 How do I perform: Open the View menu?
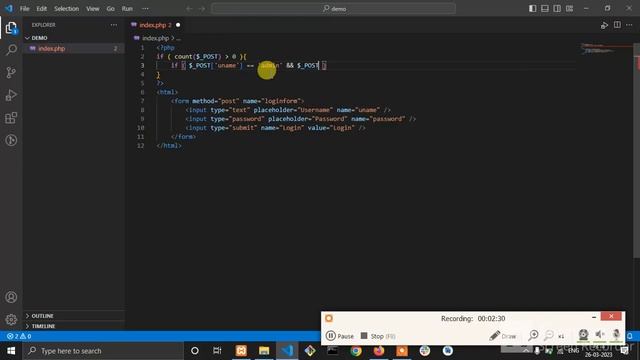93,9
